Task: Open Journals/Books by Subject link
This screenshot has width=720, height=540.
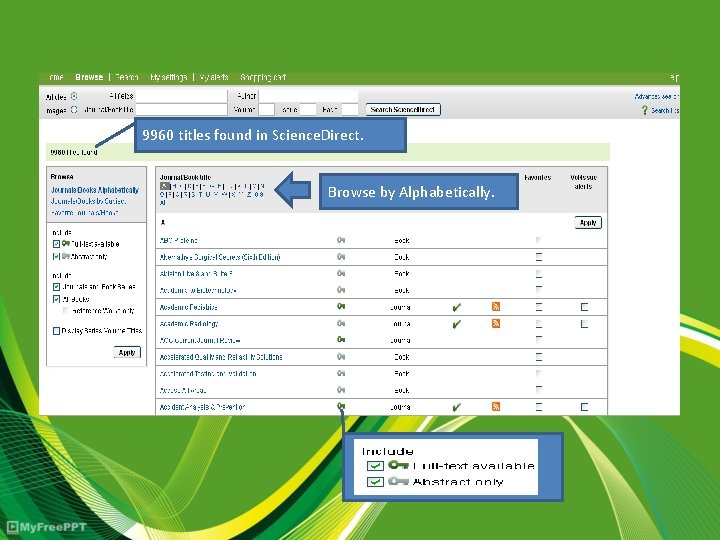Action: 88,201
